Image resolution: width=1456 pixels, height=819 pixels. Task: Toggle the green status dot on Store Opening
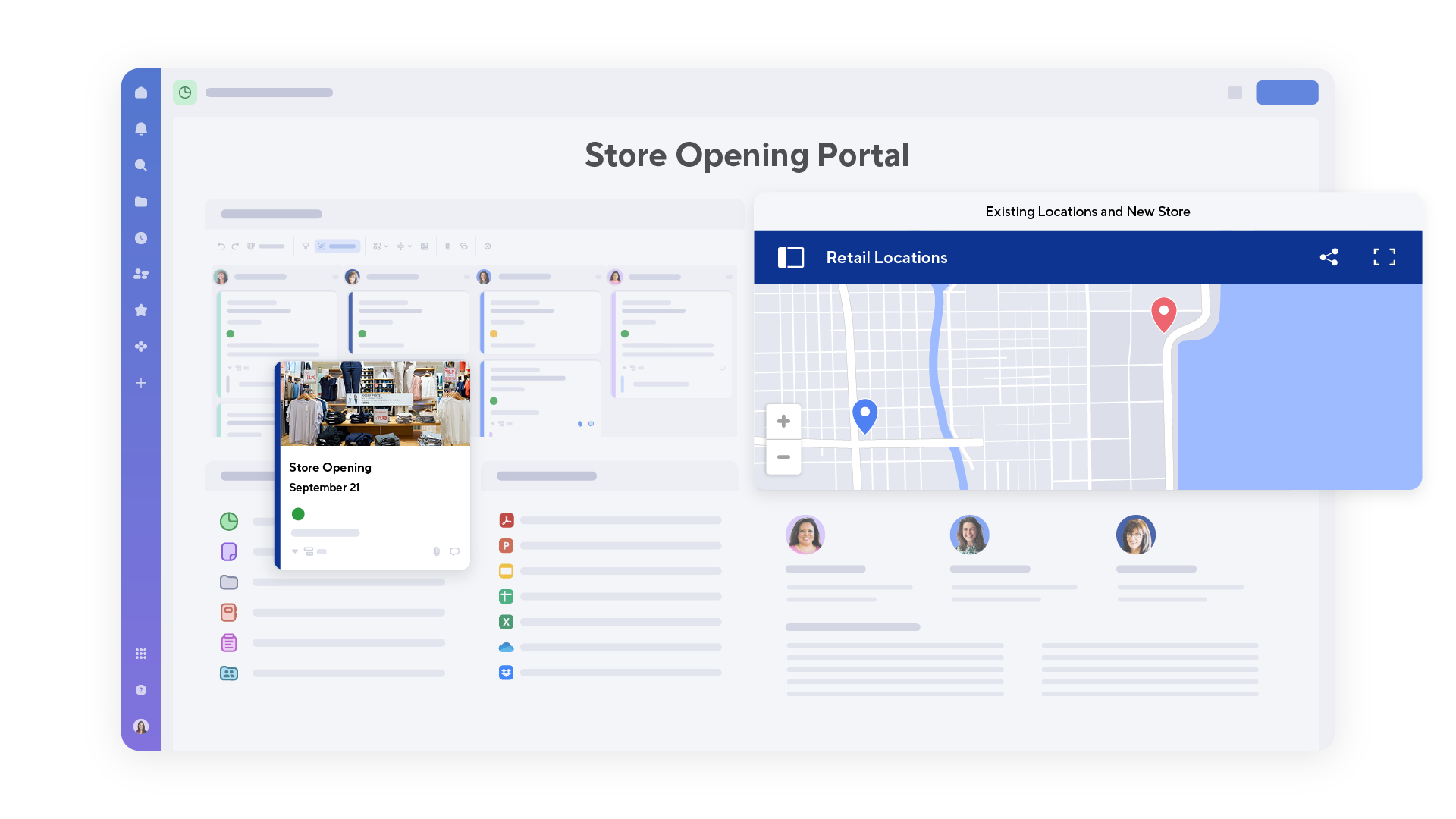tap(299, 513)
